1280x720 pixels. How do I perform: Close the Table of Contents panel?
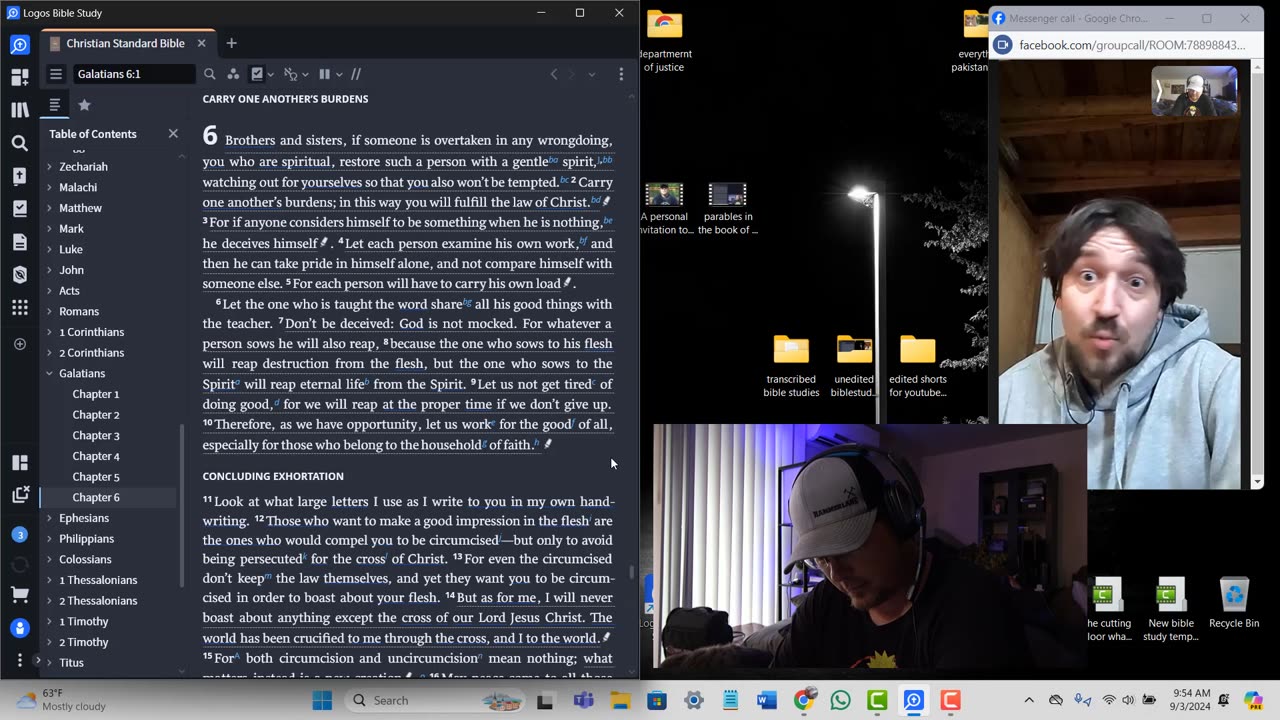[x=173, y=133]
